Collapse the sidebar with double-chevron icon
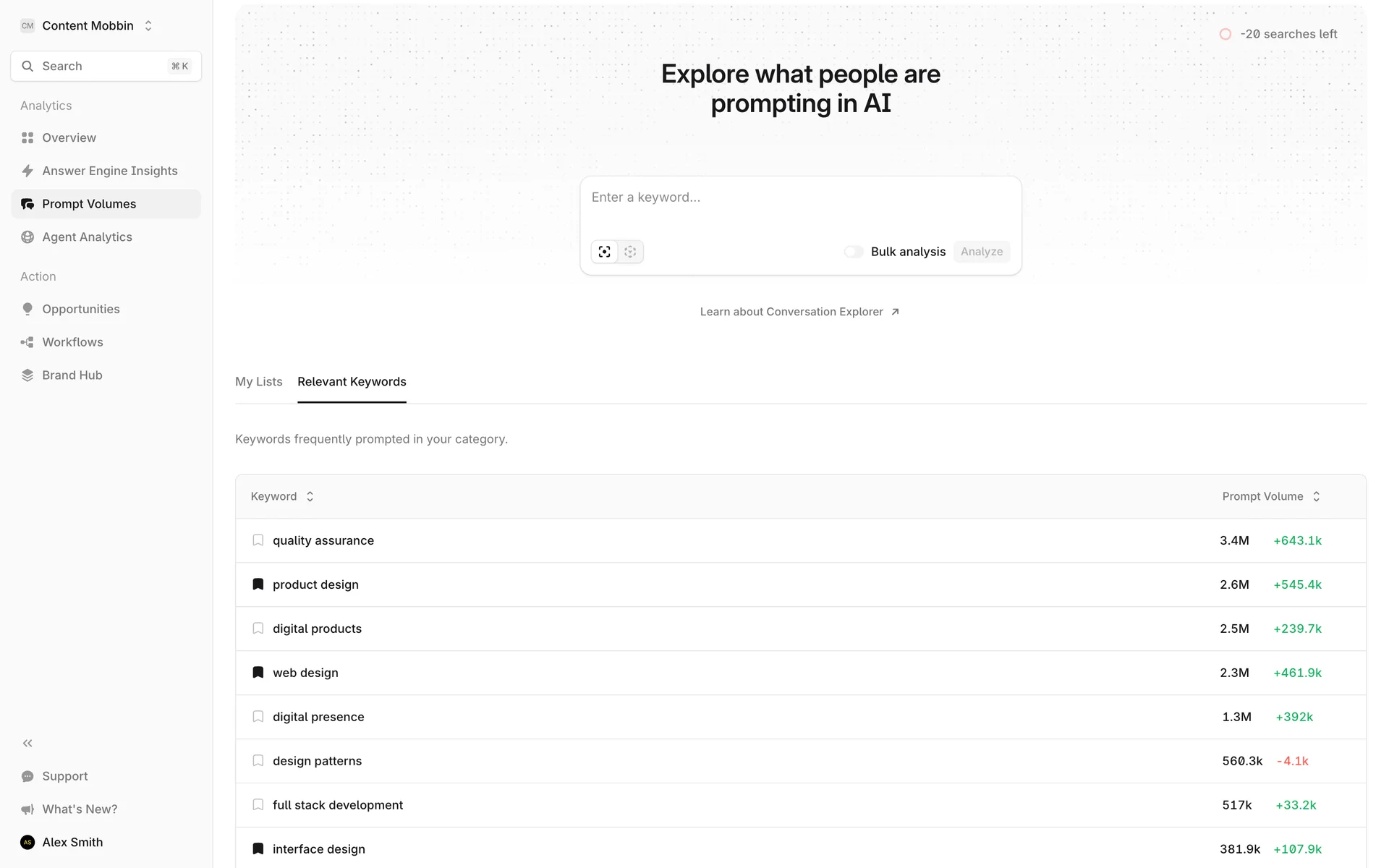Viewport: 1389px width, 868px height. tap(27, 743)
